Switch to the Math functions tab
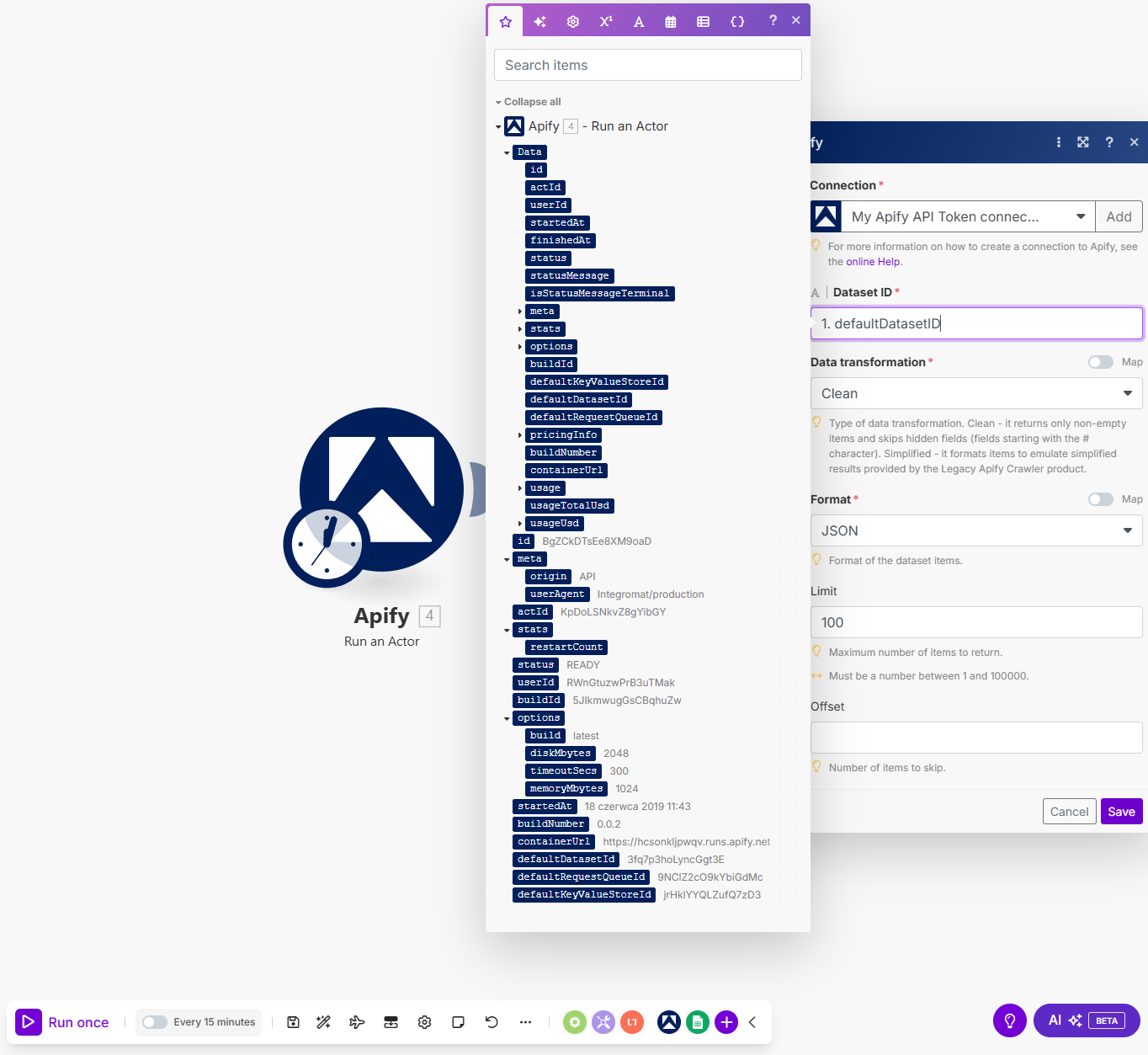The width and height of the screenshot is (1148, 1055). tap(606, 22)
